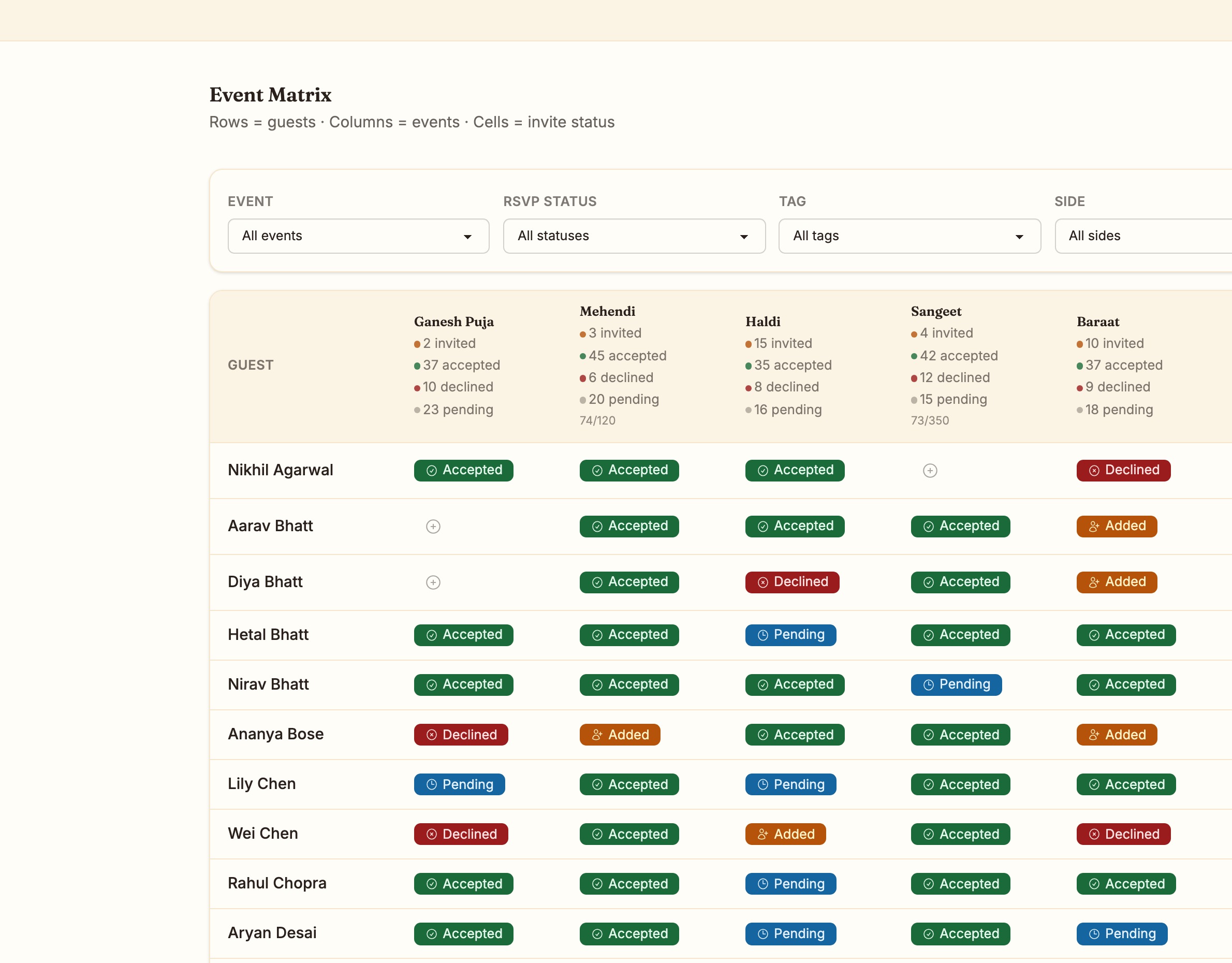Click Ananya Bose's Haldi Accepted badge
Screen dimensions: 1232x963
point(794,735)
